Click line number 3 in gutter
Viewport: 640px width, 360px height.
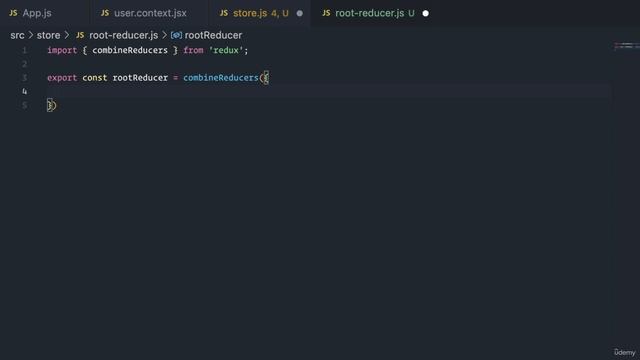(x=24, y=78)
